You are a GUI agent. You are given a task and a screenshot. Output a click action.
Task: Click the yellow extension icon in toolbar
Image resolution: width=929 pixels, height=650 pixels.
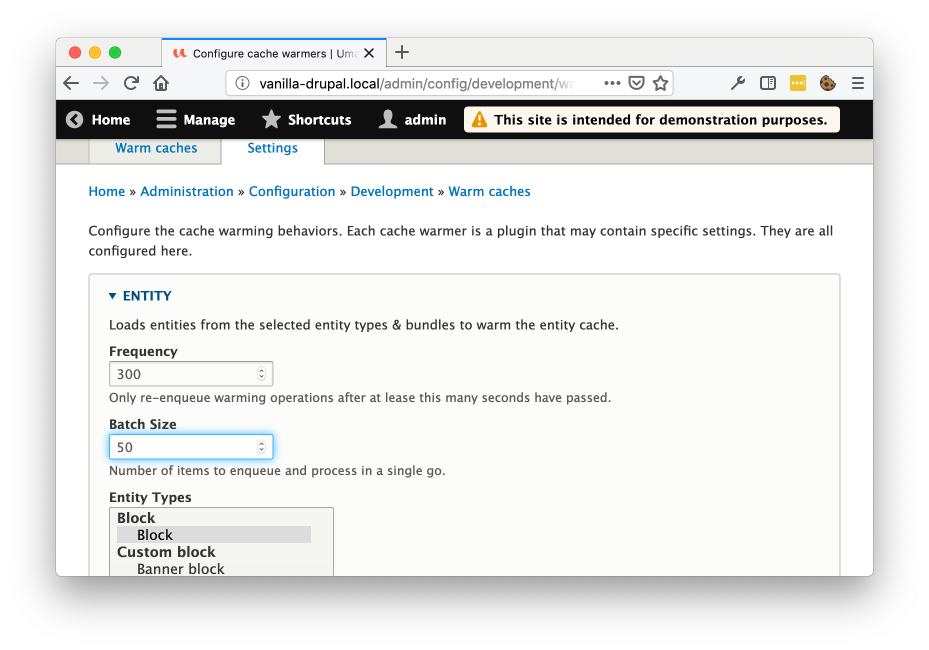[x=798, y=83]
